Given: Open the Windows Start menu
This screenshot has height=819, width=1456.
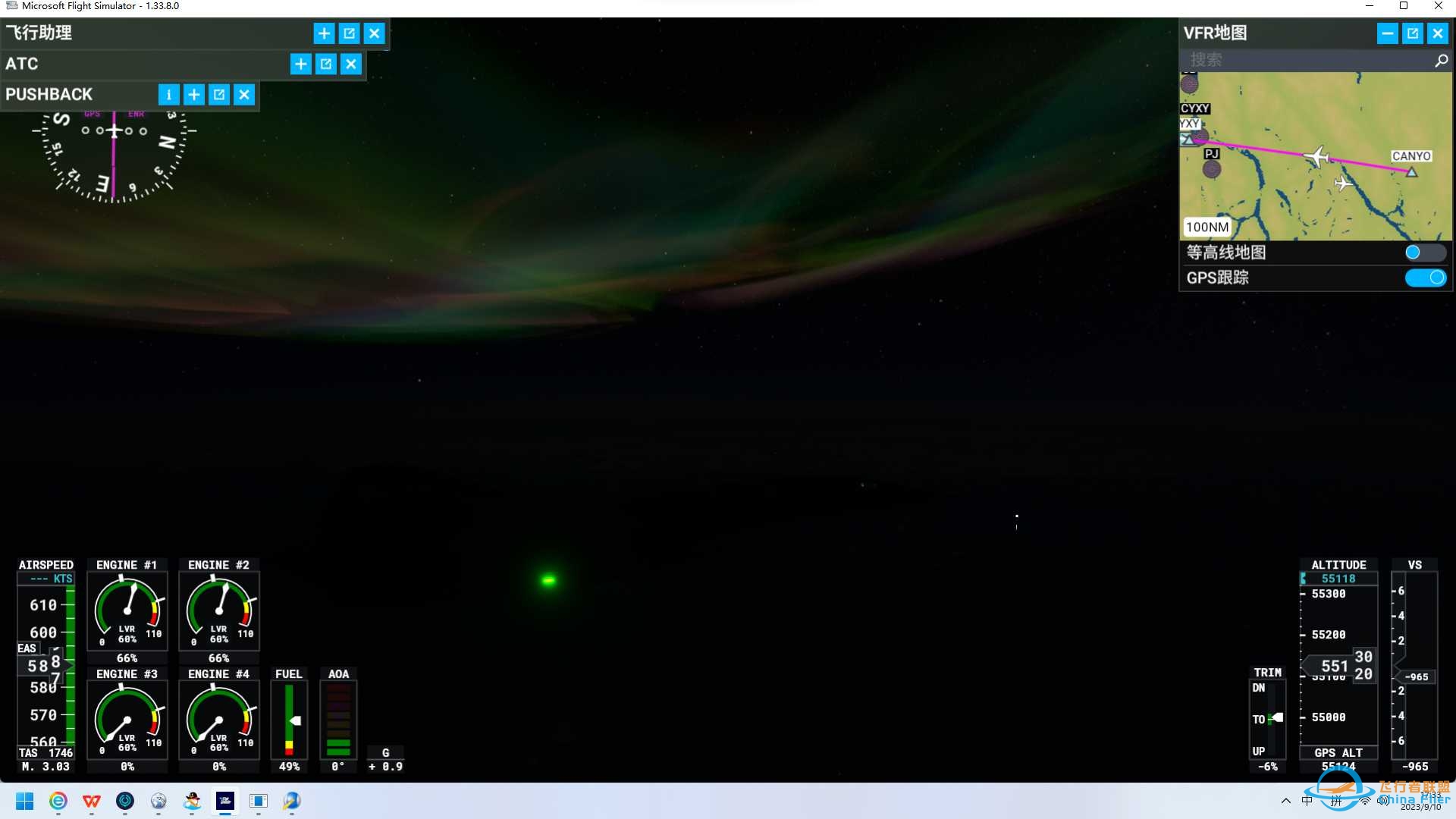Looking at the screenshot, I should [x=24, y=801].
